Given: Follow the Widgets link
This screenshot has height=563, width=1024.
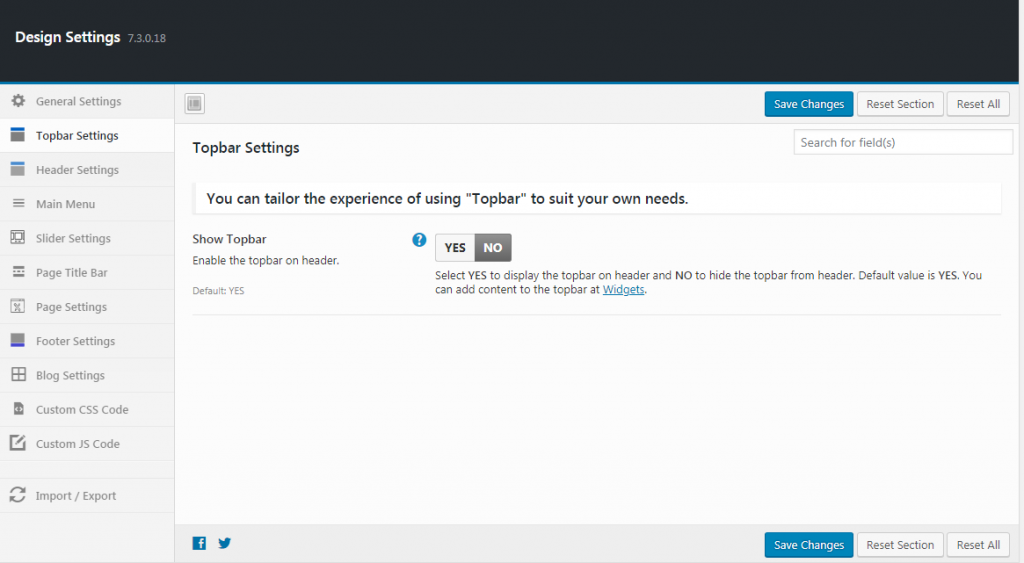Looking at the screenshot, I should pos(623,289).
